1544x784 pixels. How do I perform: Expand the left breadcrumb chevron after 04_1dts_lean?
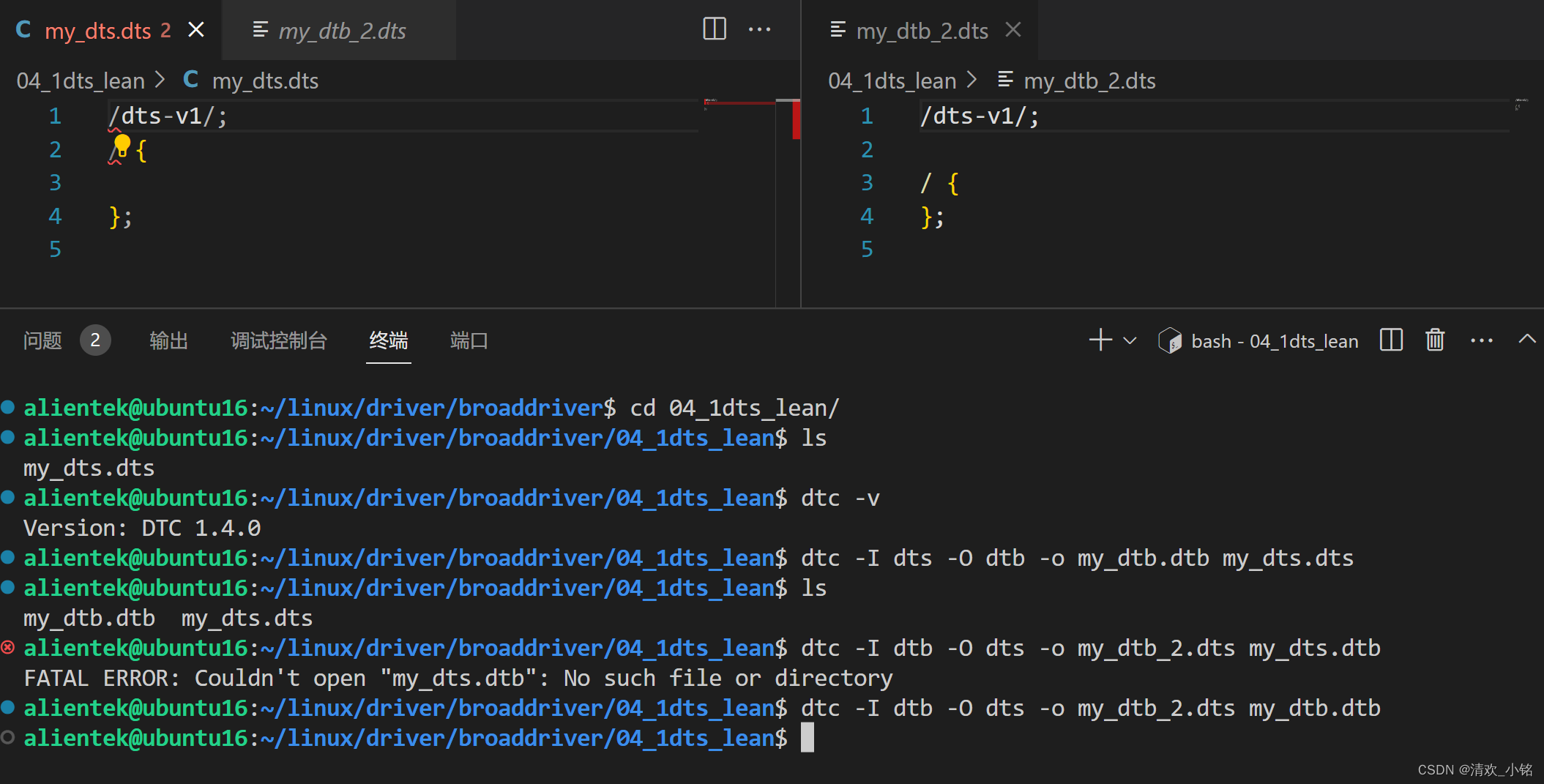[160, 80]
